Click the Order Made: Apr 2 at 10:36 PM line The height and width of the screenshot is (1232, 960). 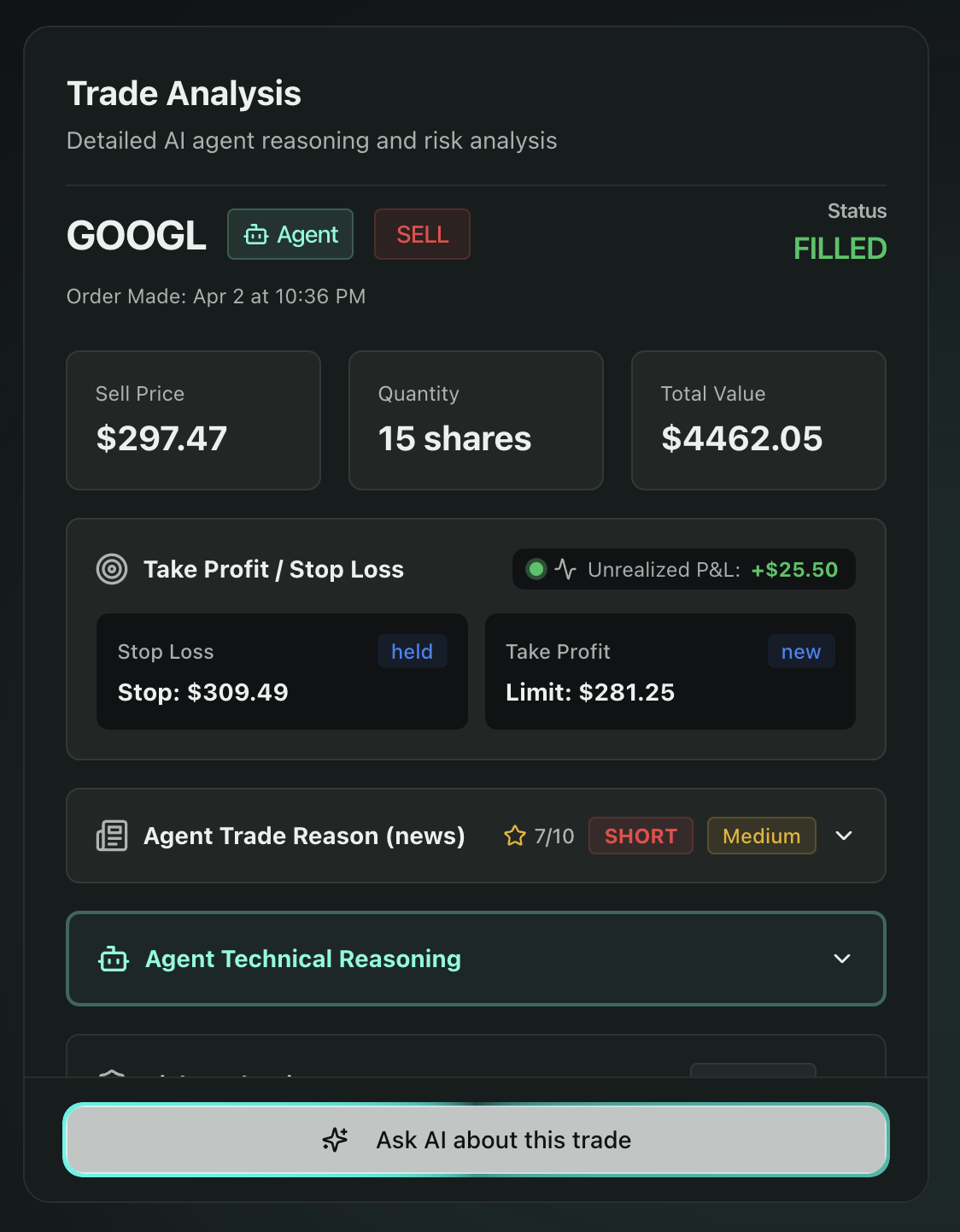(x=216, y=296)
